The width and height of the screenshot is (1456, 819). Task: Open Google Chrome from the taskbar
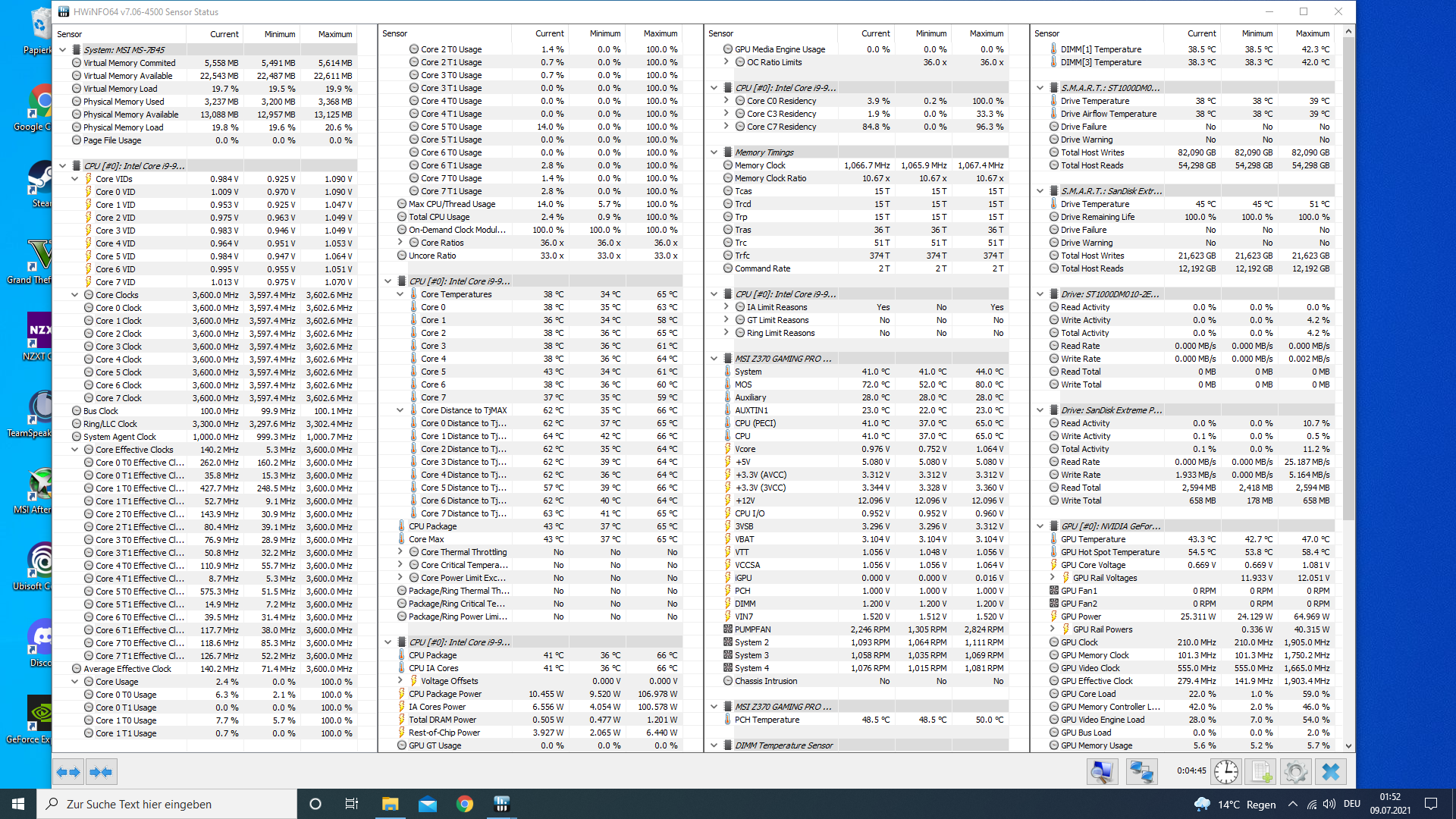(464, 804)
